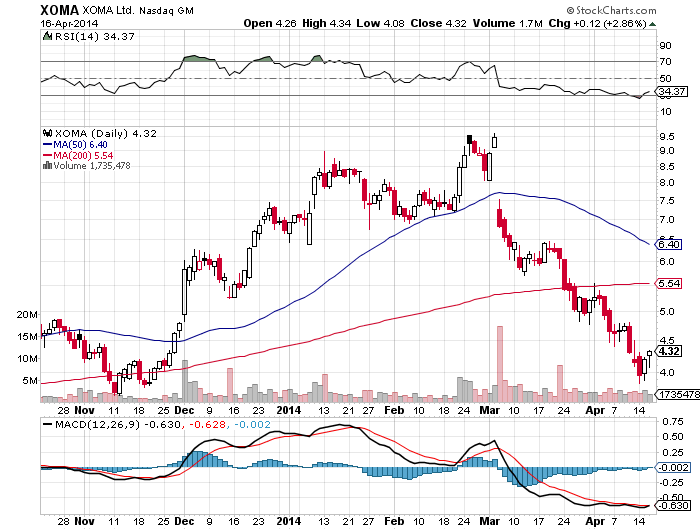Click the 4.32 last price tag
This screenshot has height=530, width=700.
point(668,351)
